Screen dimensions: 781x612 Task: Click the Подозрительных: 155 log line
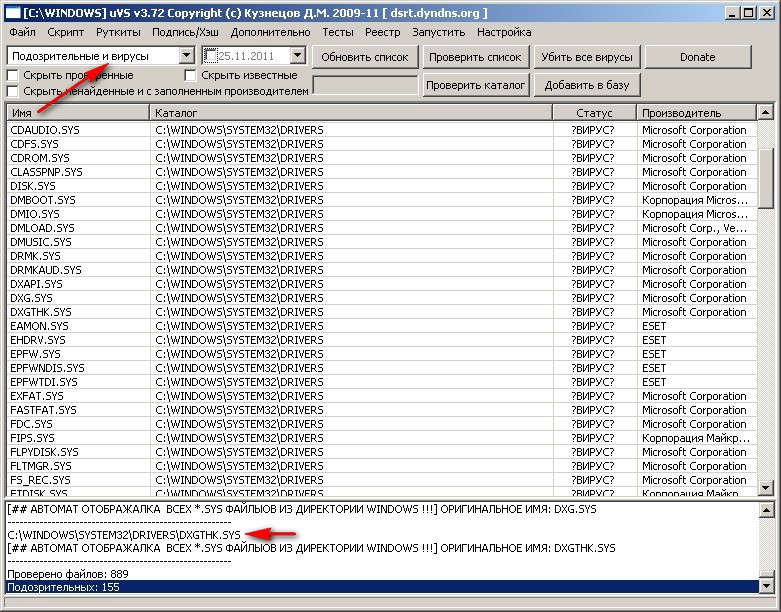pyautogui.click(x=383, y=587)
